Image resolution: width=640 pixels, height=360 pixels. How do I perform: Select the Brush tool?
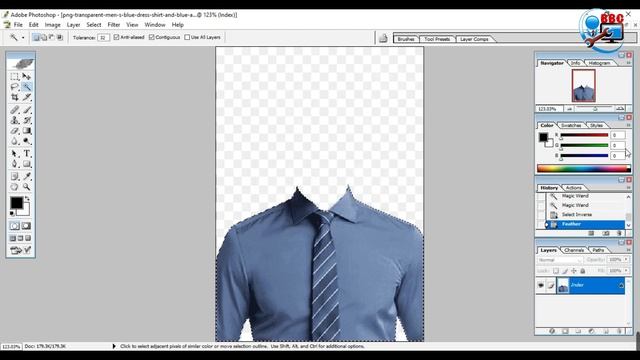click(27, 110)
